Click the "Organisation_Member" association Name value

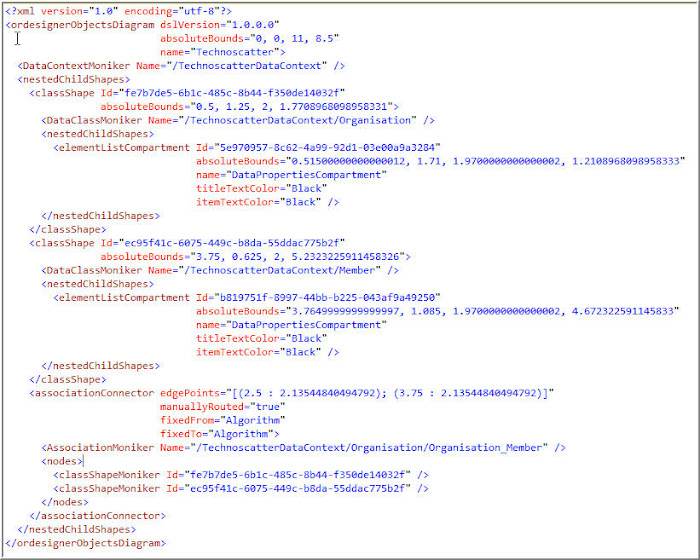click(369, 448)
